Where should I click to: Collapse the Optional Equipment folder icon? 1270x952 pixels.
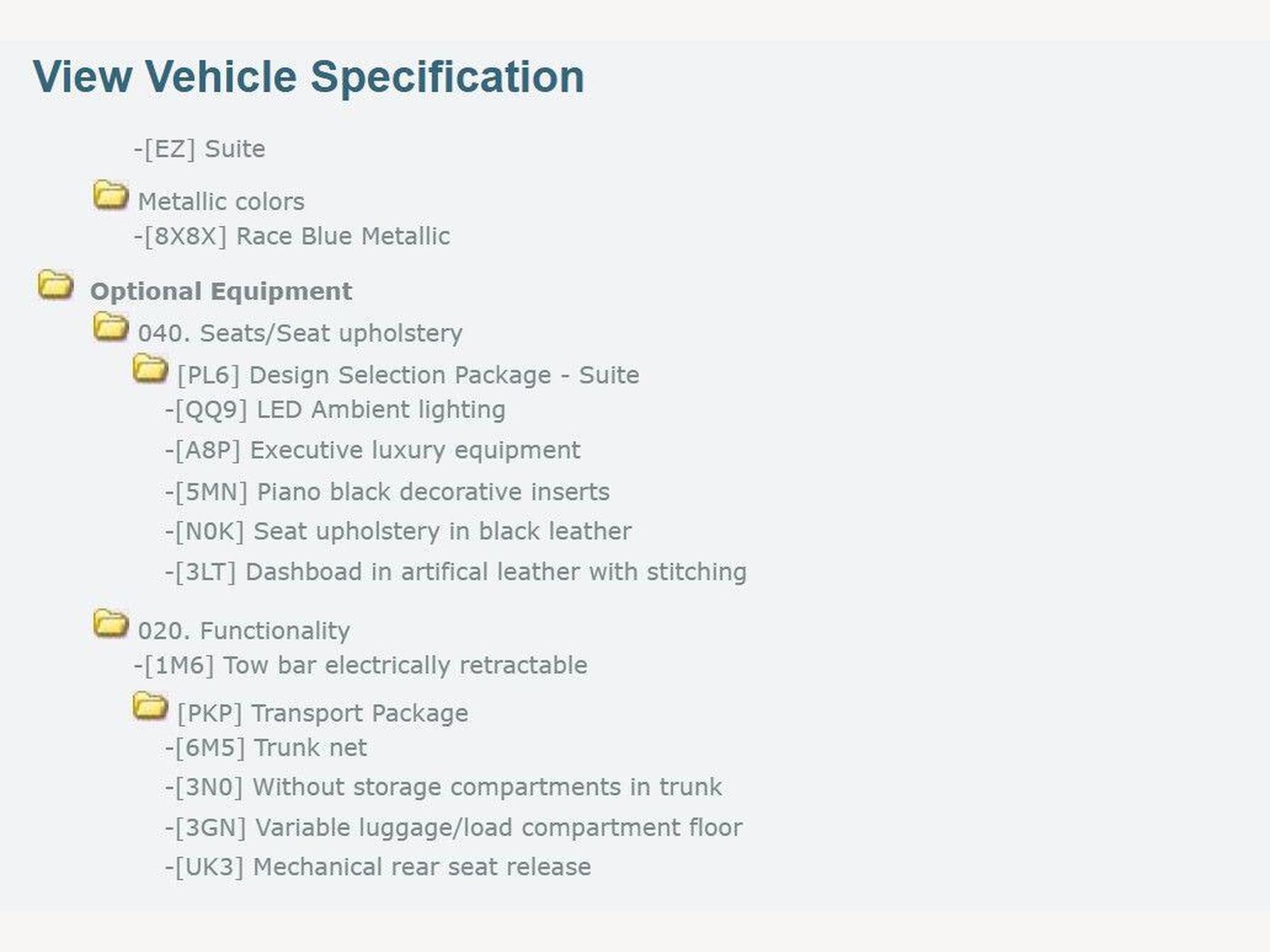tap(55, 285)
